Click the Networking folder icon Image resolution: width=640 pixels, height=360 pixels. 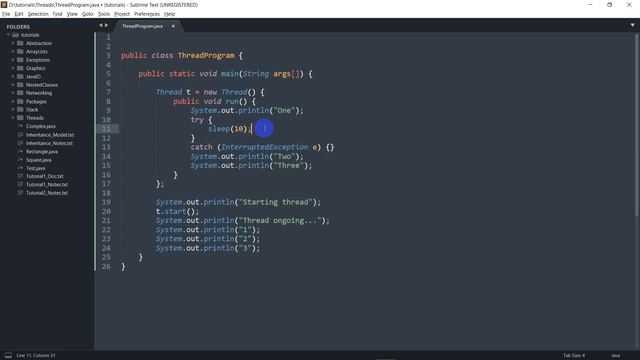pos(20,93)
